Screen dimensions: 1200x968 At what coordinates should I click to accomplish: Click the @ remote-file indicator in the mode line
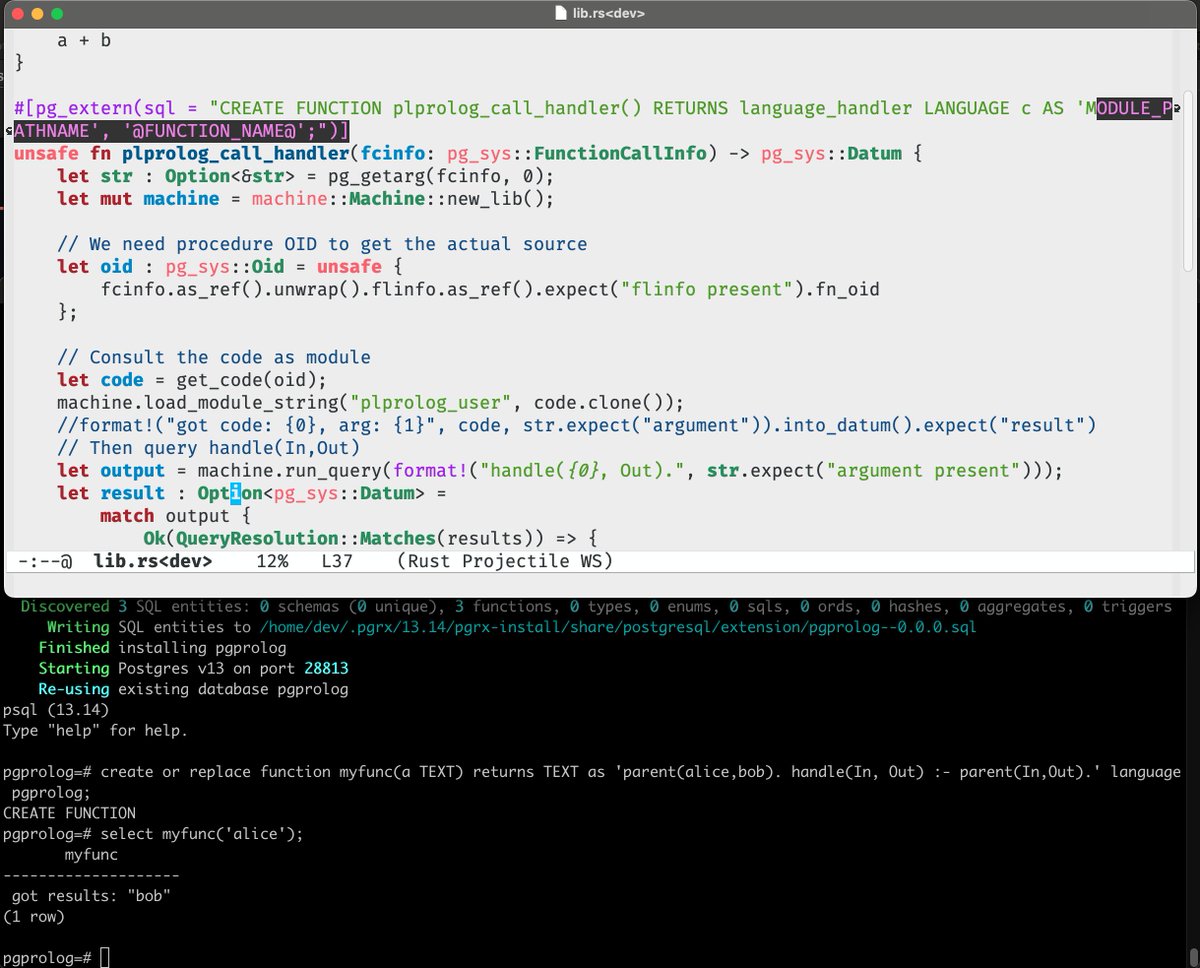click(66, 561)
